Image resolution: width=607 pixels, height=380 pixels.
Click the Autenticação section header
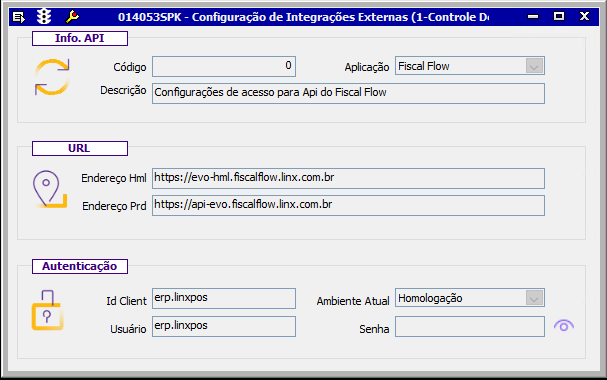click(x=80, y=266)
